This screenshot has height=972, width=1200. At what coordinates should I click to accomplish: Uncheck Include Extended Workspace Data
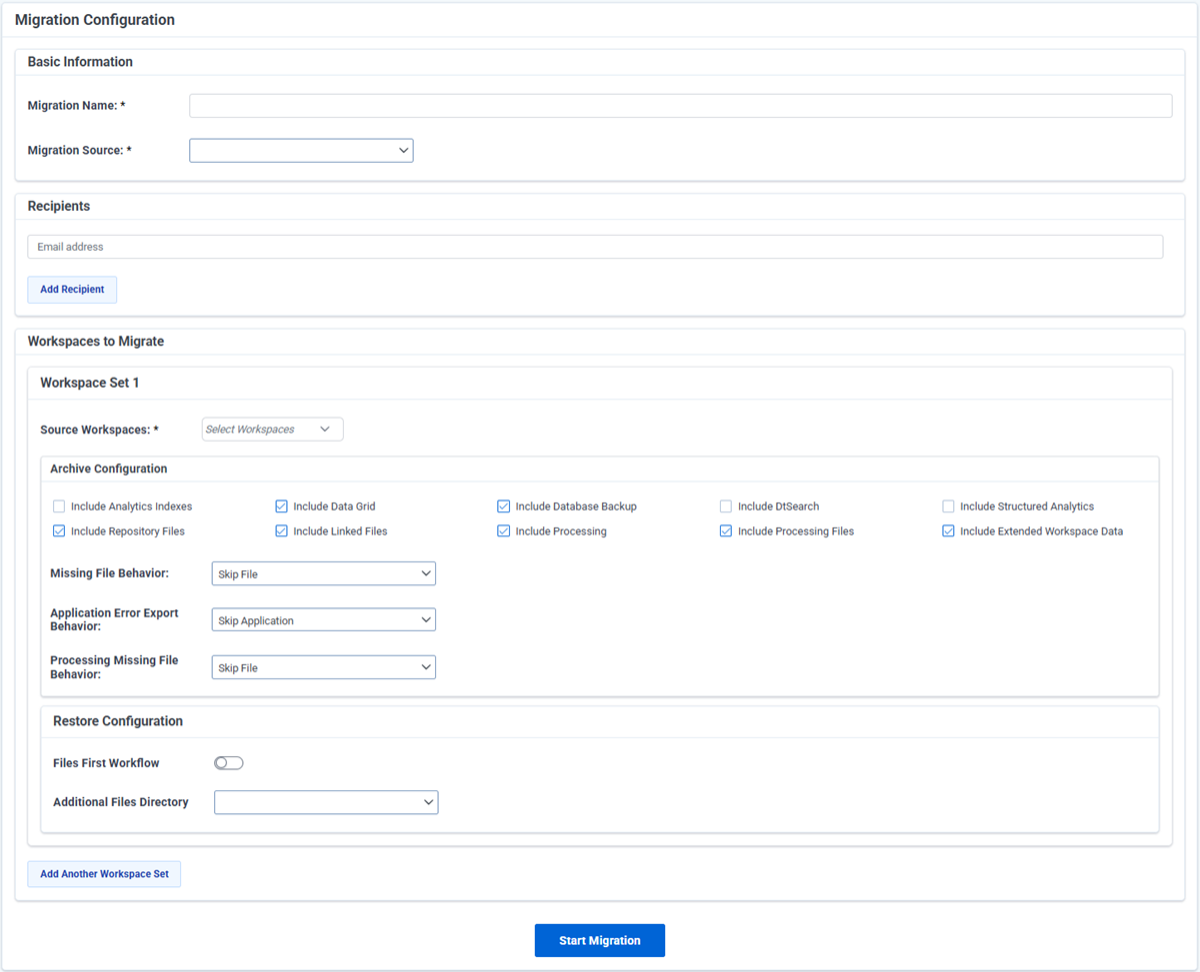[948, 531]
